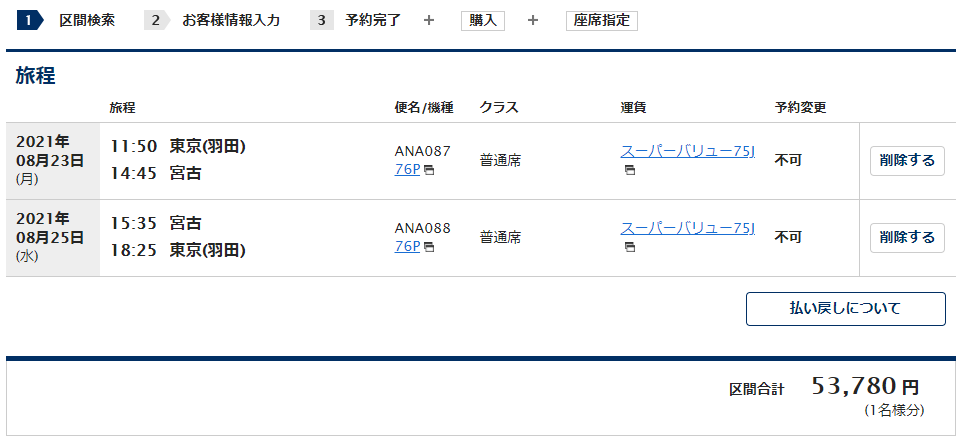Screen dimensions: 961x442
Task: Open スーパーバリュー75J fare link for the Miyako–Tokyo flight
Action: click(687, 228)
